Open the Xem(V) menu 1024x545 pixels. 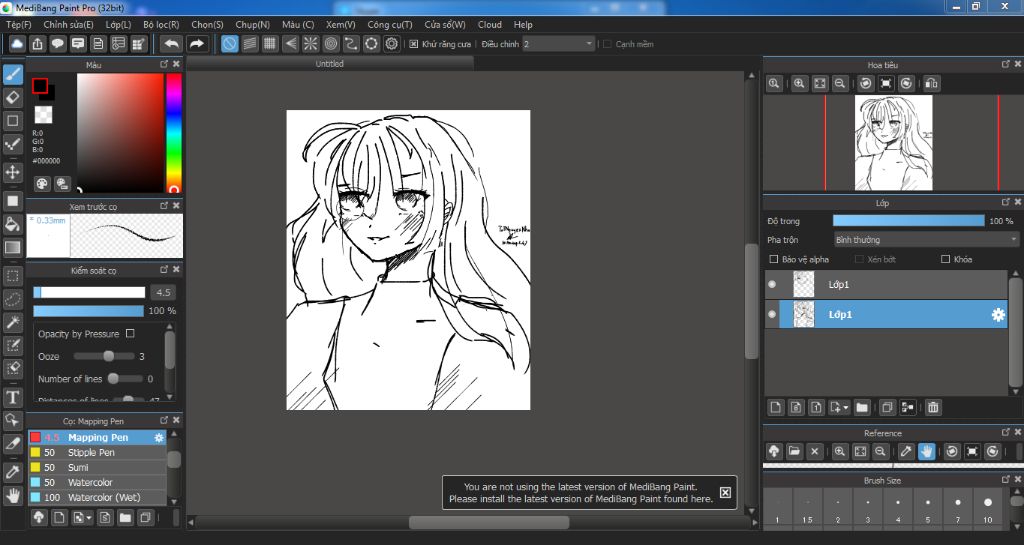[341, 24]
